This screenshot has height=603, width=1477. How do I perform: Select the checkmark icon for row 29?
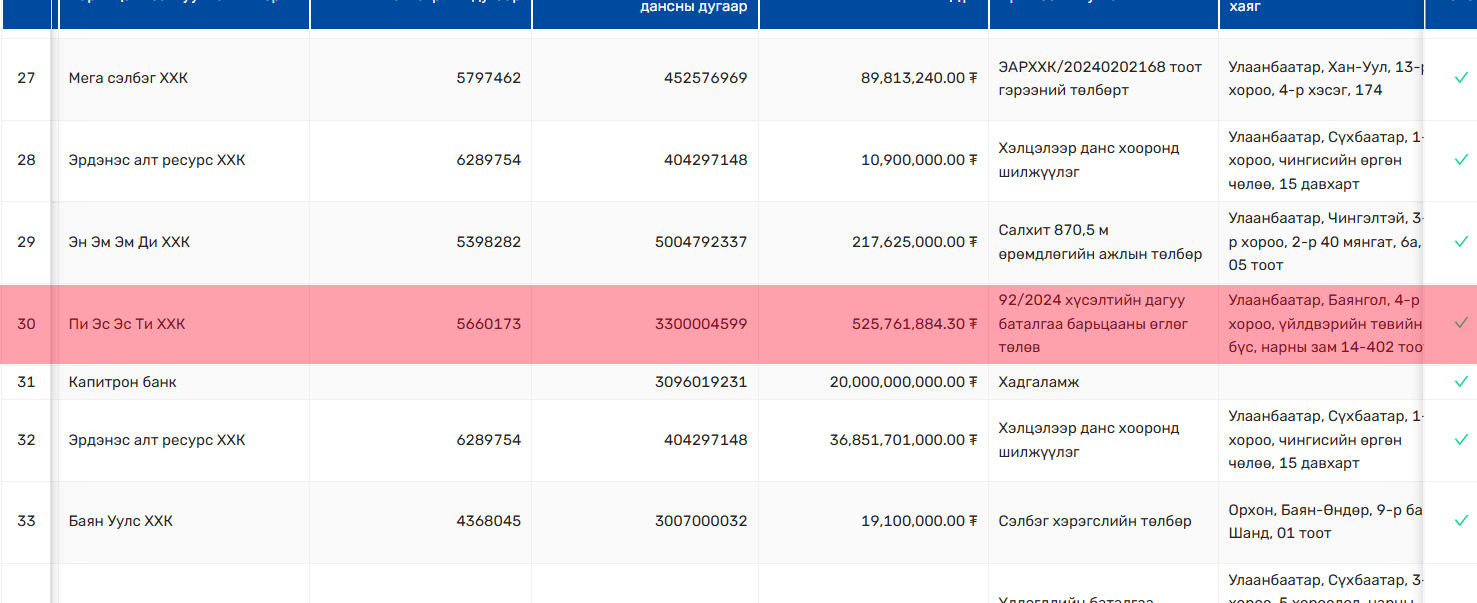click(x=1461, y=242)
